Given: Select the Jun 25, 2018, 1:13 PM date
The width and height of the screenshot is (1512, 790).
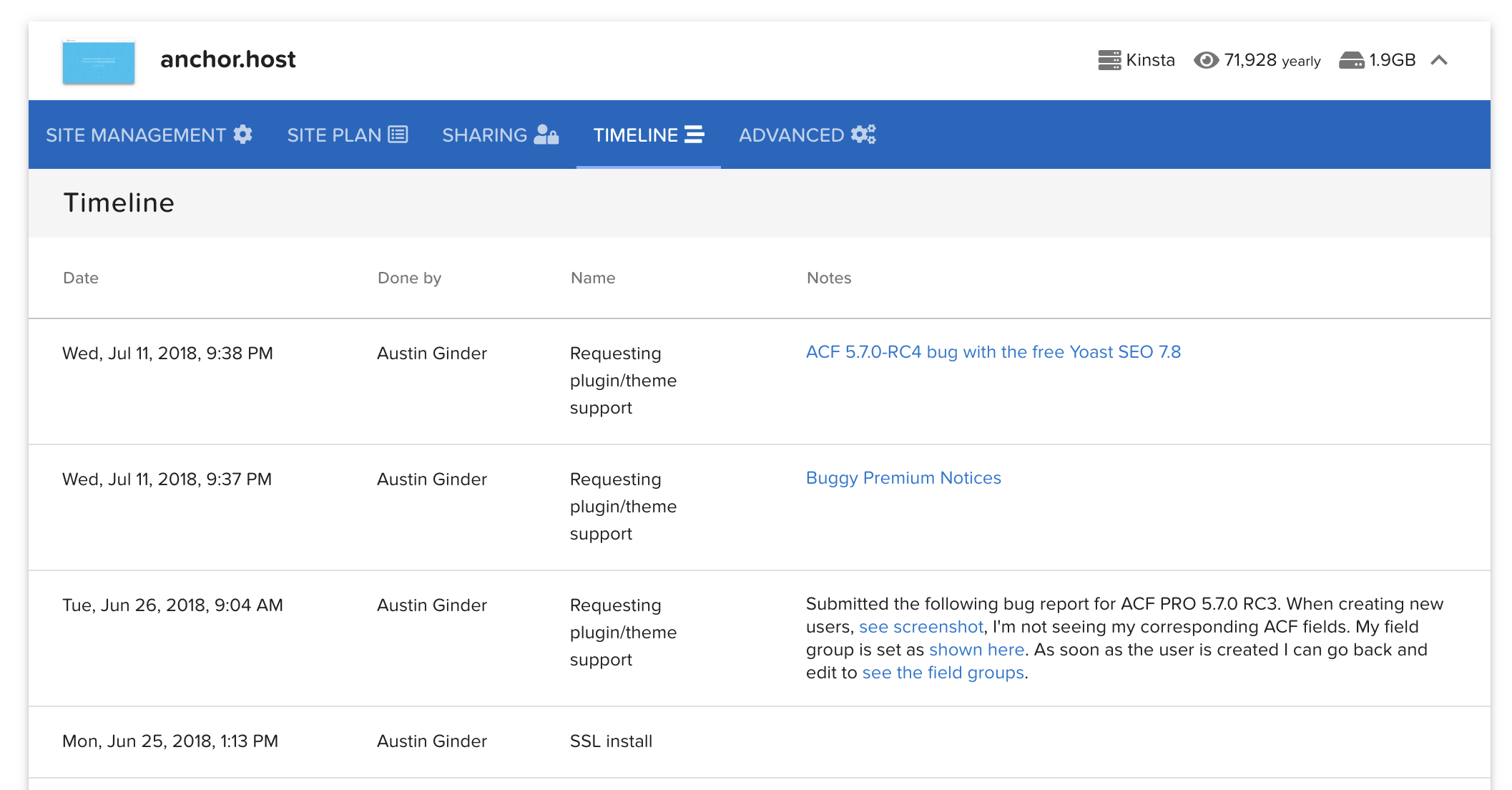Looking at the screenshot, I should click(x=170, y=741).
